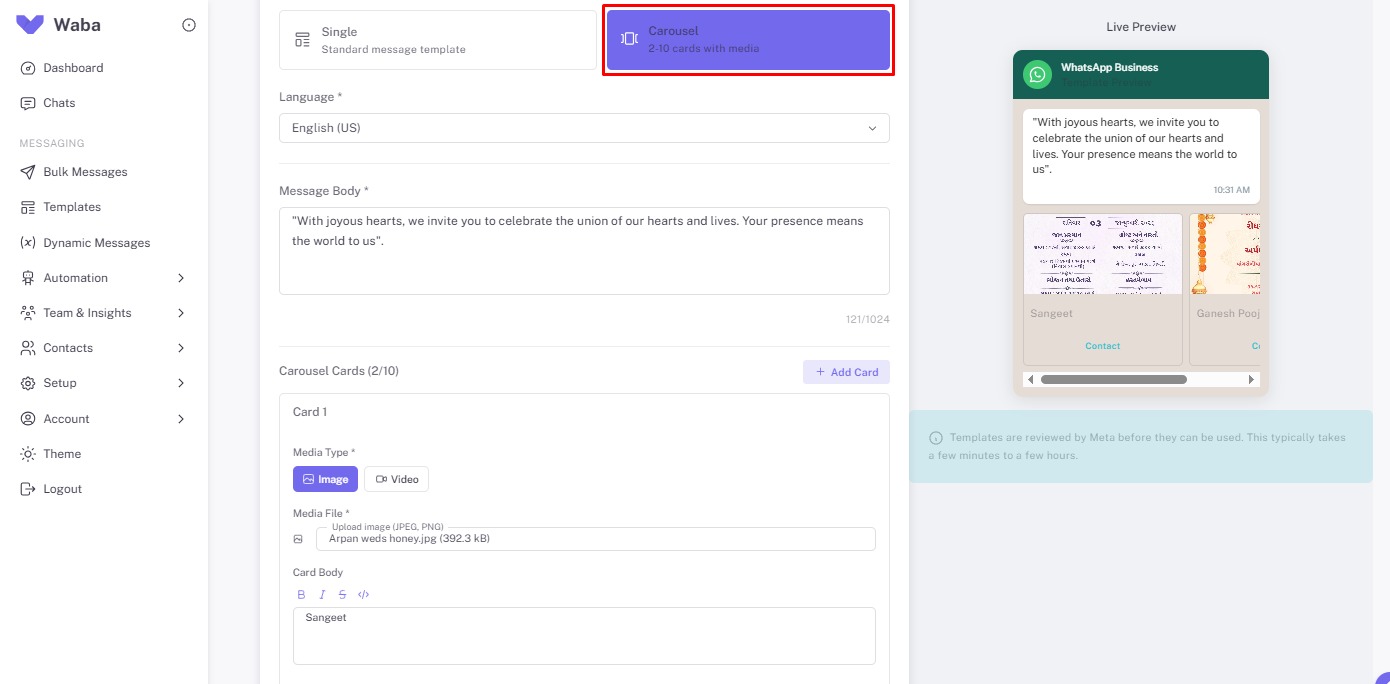The image size is (1390, 684).
Task: Open the Setup menu item
Action: coord(59,382)
